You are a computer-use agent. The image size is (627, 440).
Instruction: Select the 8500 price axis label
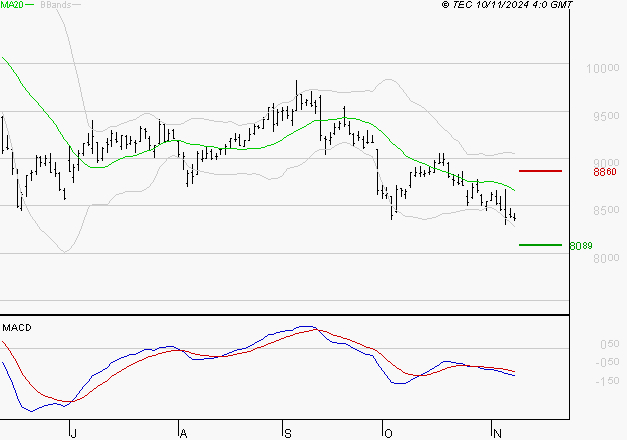pyautogui.click(x=606, y=210)
